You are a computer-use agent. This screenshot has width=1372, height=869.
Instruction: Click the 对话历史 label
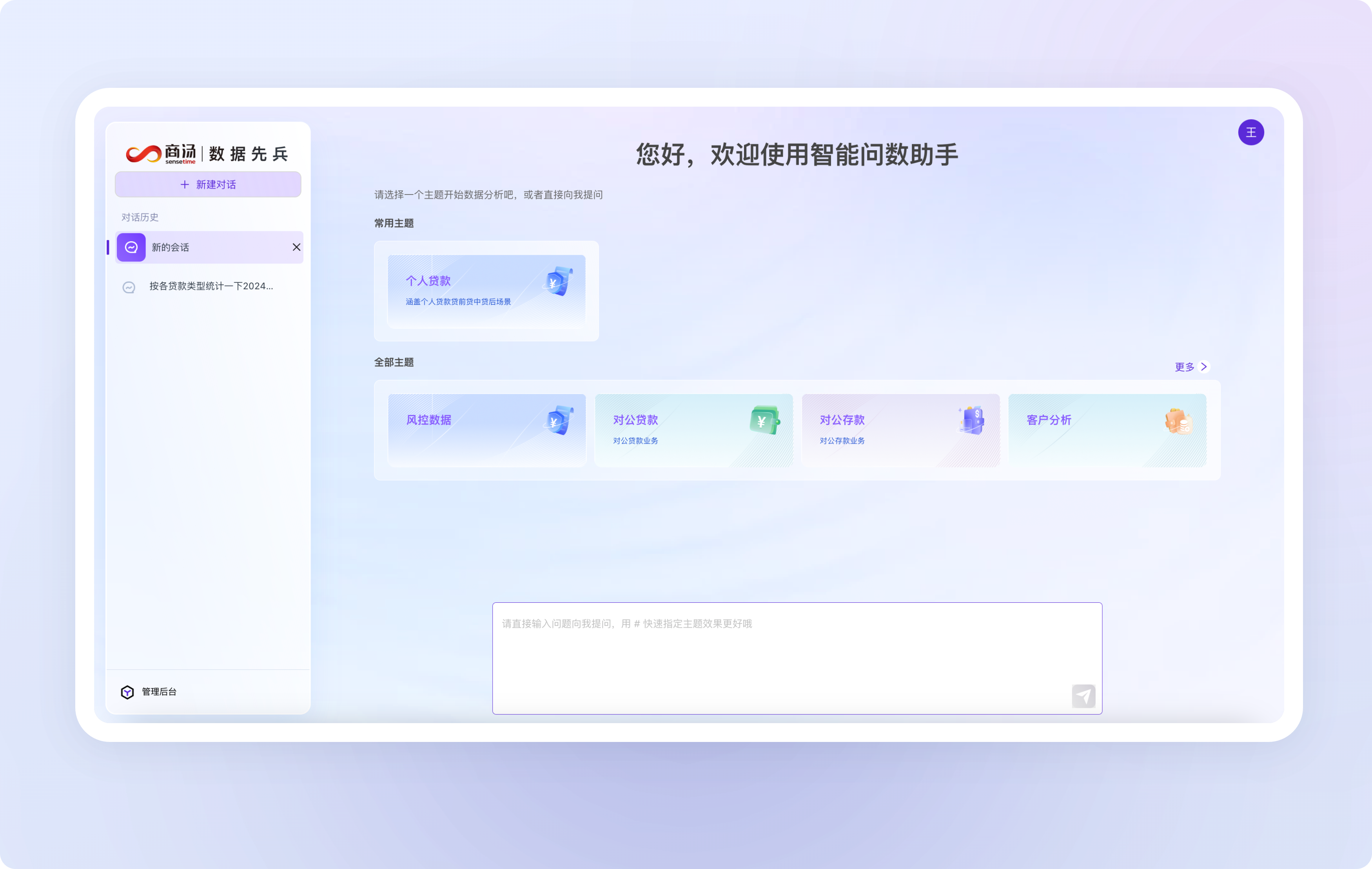pos(140,217)
